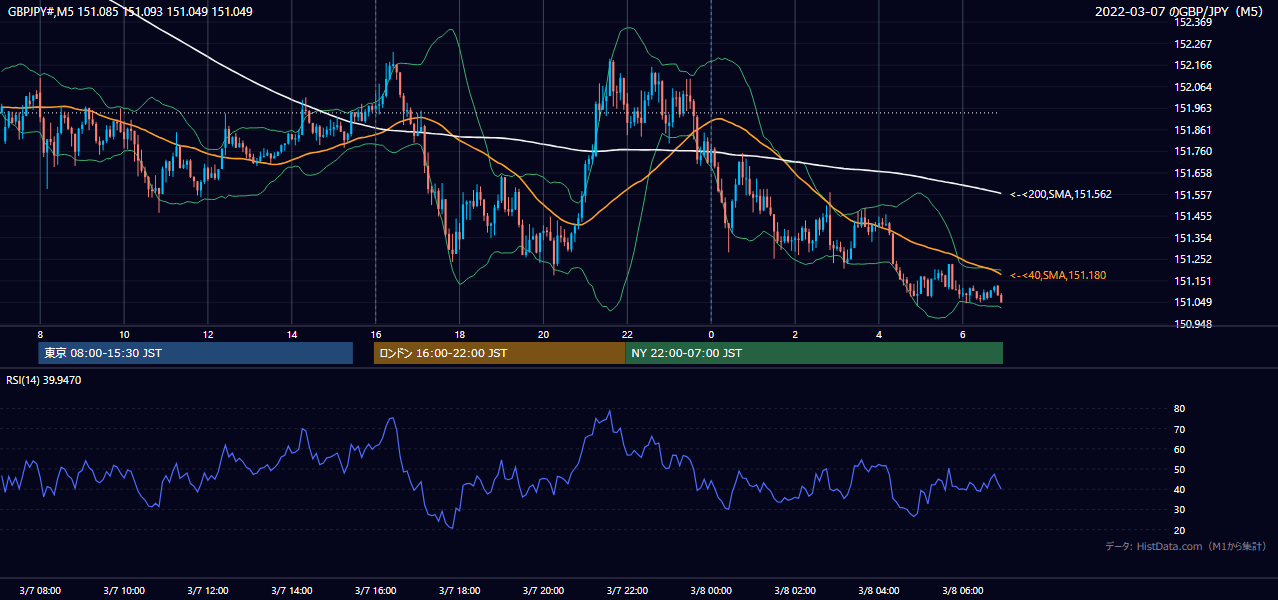Screen dimensions: 1278x600
Task: Click price axis value 152.064
Action: tap(1192, 87)
